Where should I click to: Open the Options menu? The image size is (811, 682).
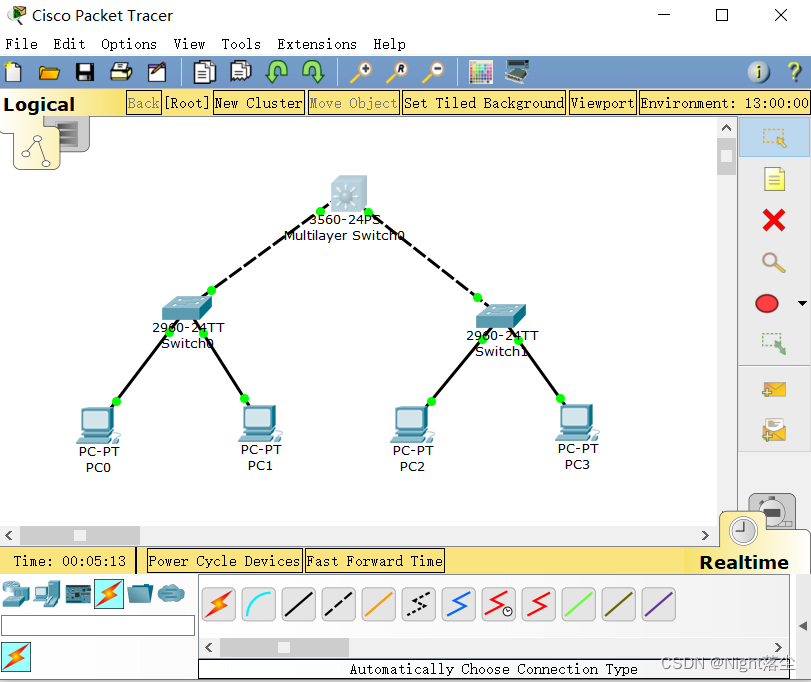[x=129, y=44]
